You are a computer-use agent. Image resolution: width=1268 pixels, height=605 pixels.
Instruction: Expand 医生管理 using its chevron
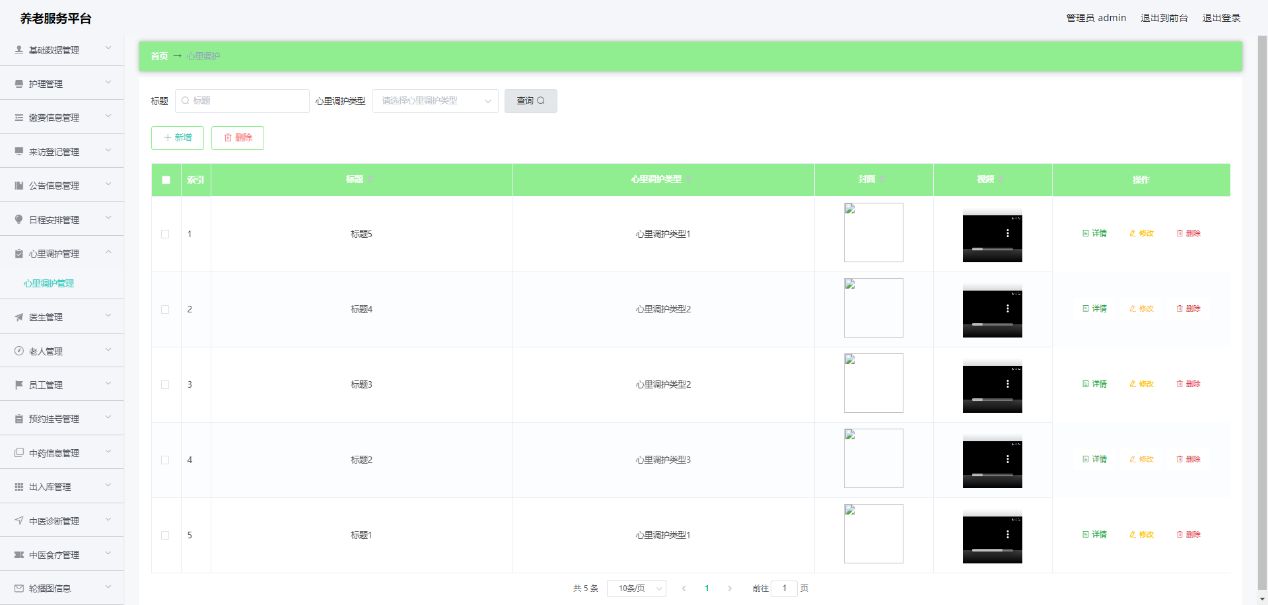108,317
